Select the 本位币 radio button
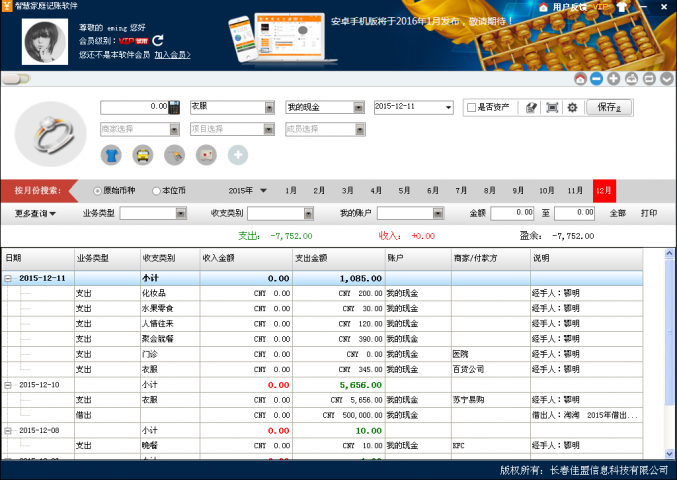The image size is (677, 480). 156,190
